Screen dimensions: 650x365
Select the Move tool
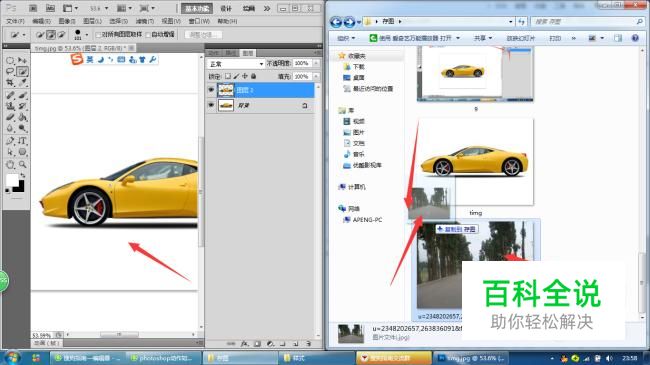[22, 61]
